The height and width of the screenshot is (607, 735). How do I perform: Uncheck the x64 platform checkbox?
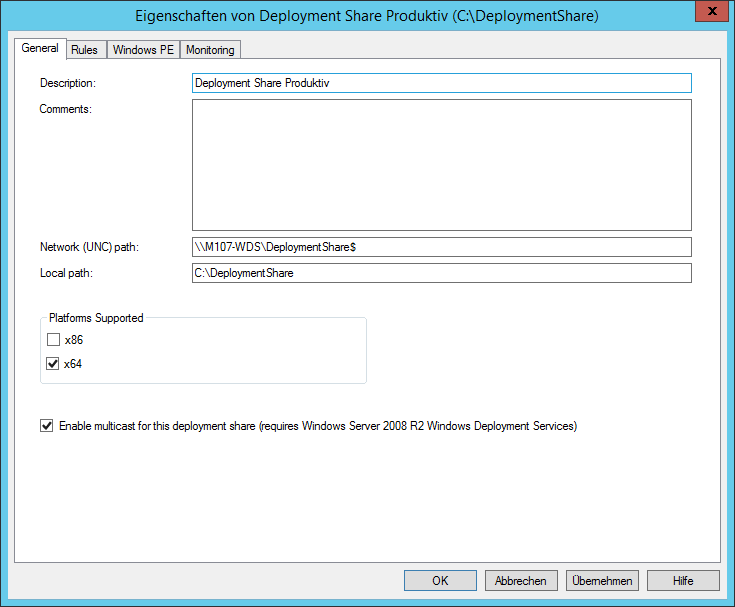tap(53, 364)
